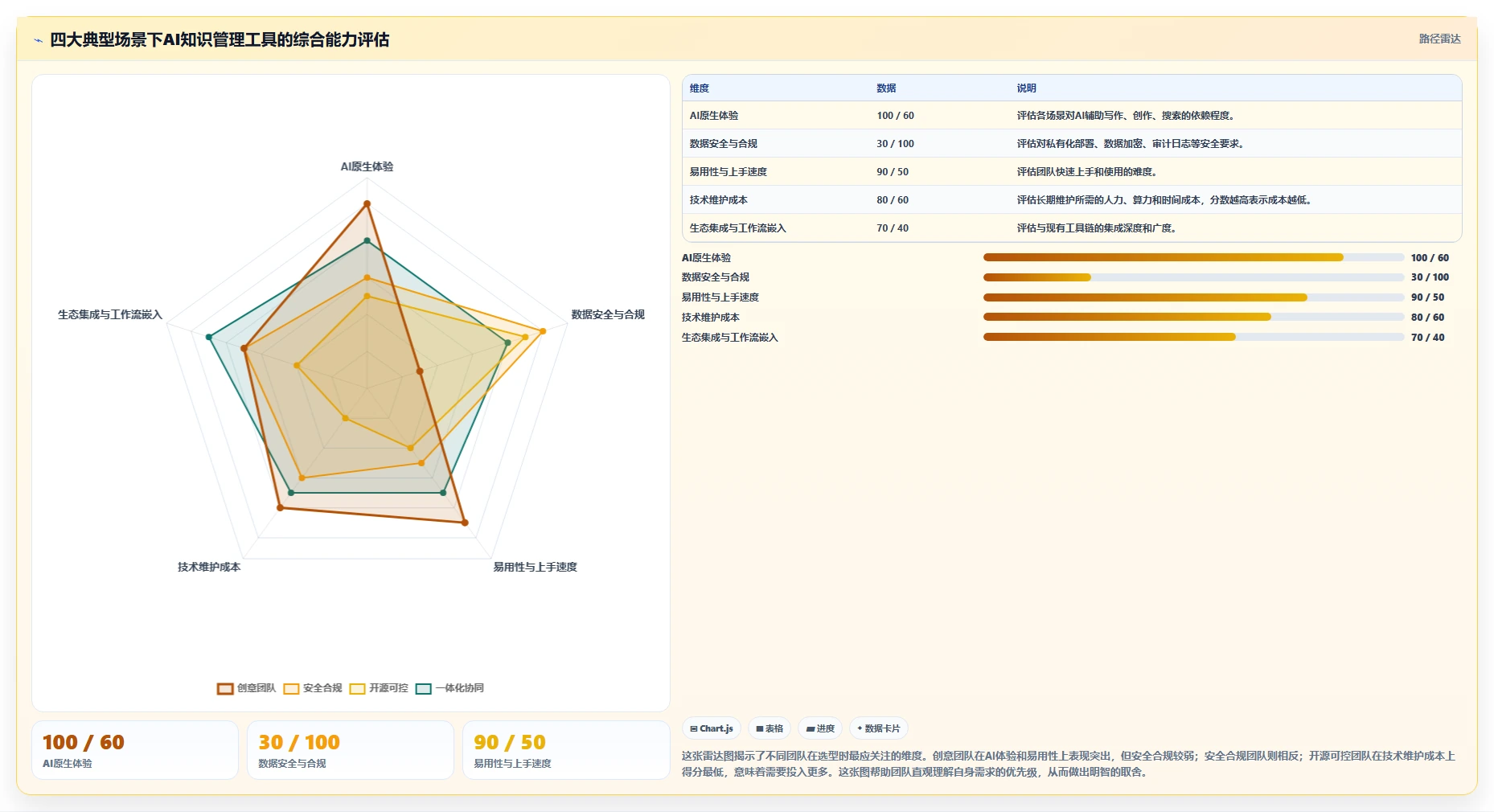Image resolution: width=1494 pixels, height=812 pixels.
Task: Click the AI原生体验 radar axis label
Action: click(x=367, y=166)
